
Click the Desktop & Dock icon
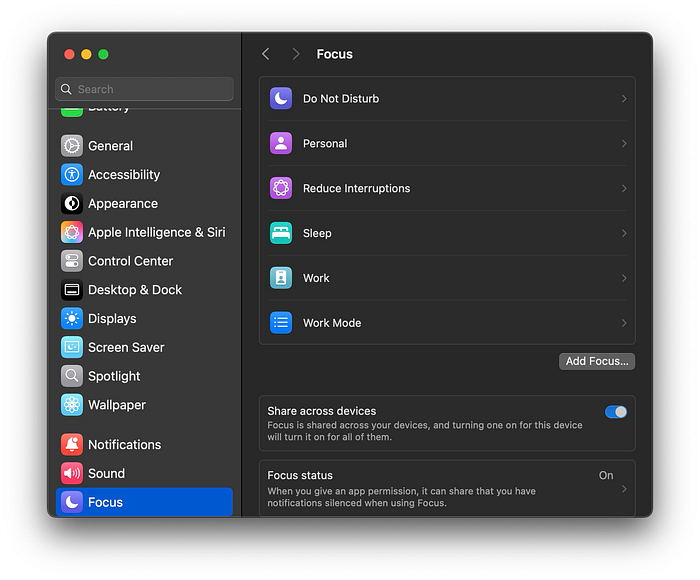[x=72, y=290]
